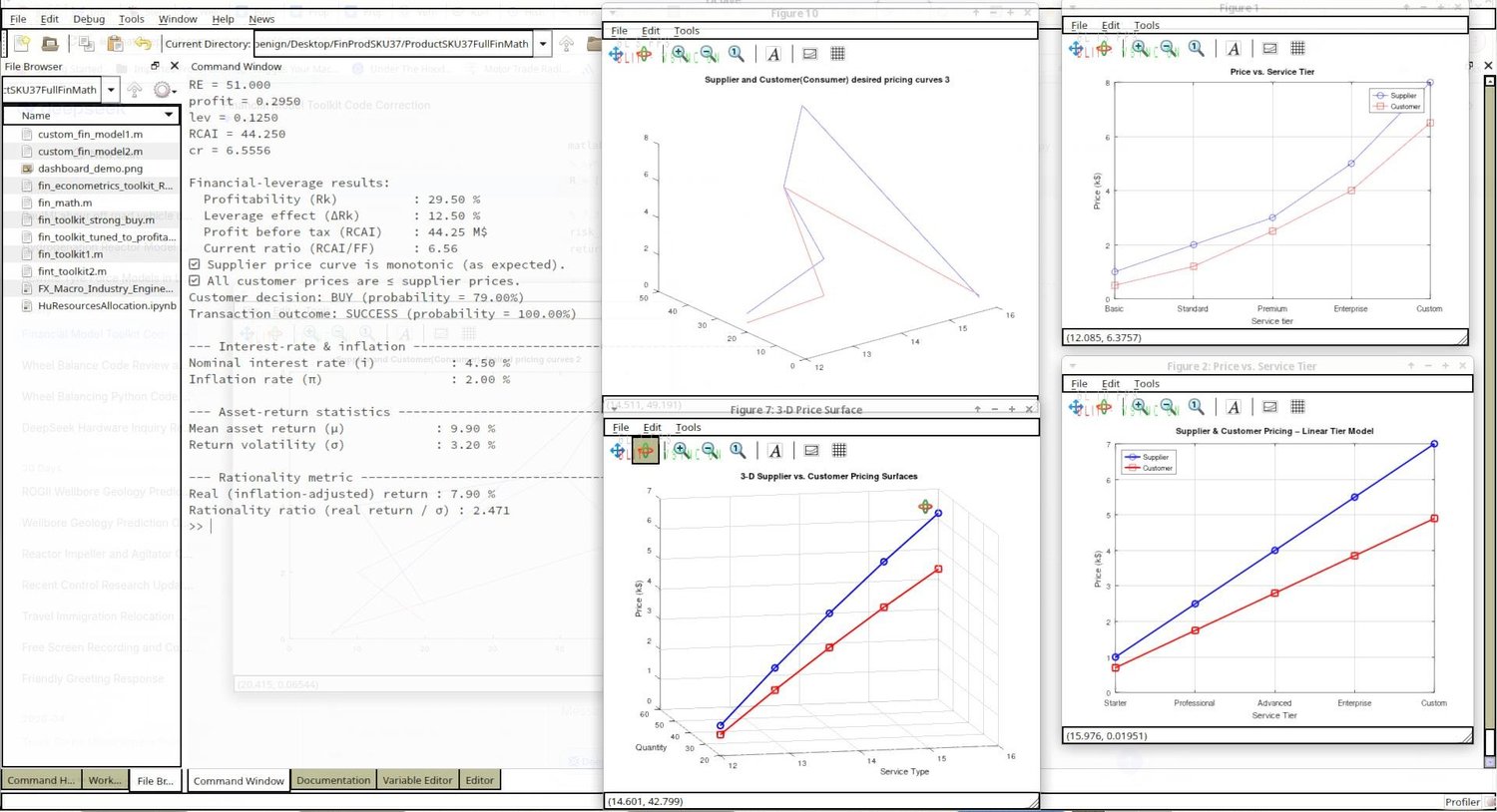The width and height of the screenshot is (1497, 812).
Task: Close the File Browser panel
Action: pyautogui.click(x=175, y=66)
